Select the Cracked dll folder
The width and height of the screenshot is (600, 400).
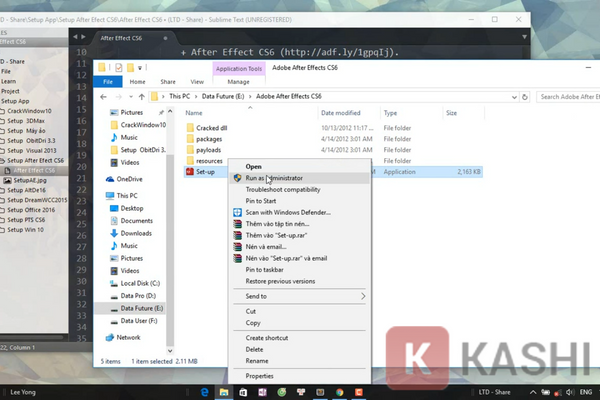click(x=211, y=128)
